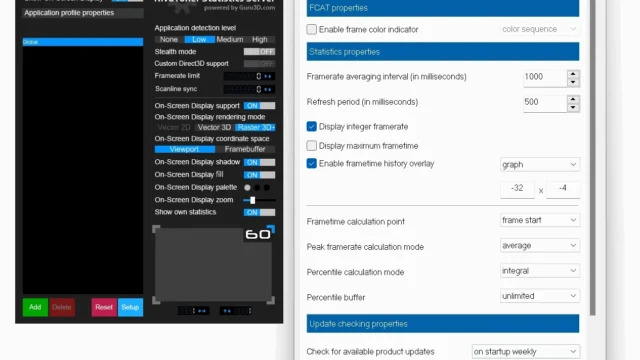The width and height of the screenshot is (640, 360).
Task: Enable frame color indicator checkbox
Action: [311, 29]
